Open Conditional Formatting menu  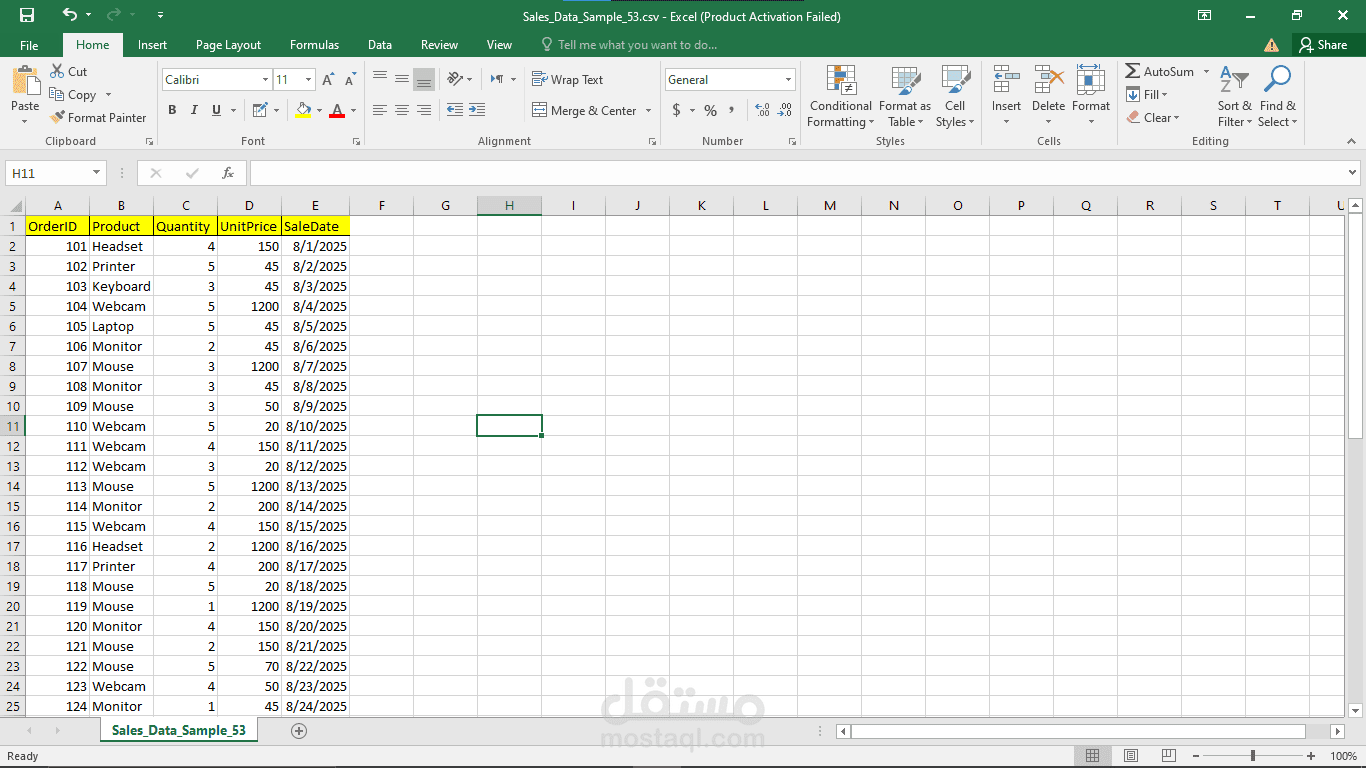coord(840,97)
